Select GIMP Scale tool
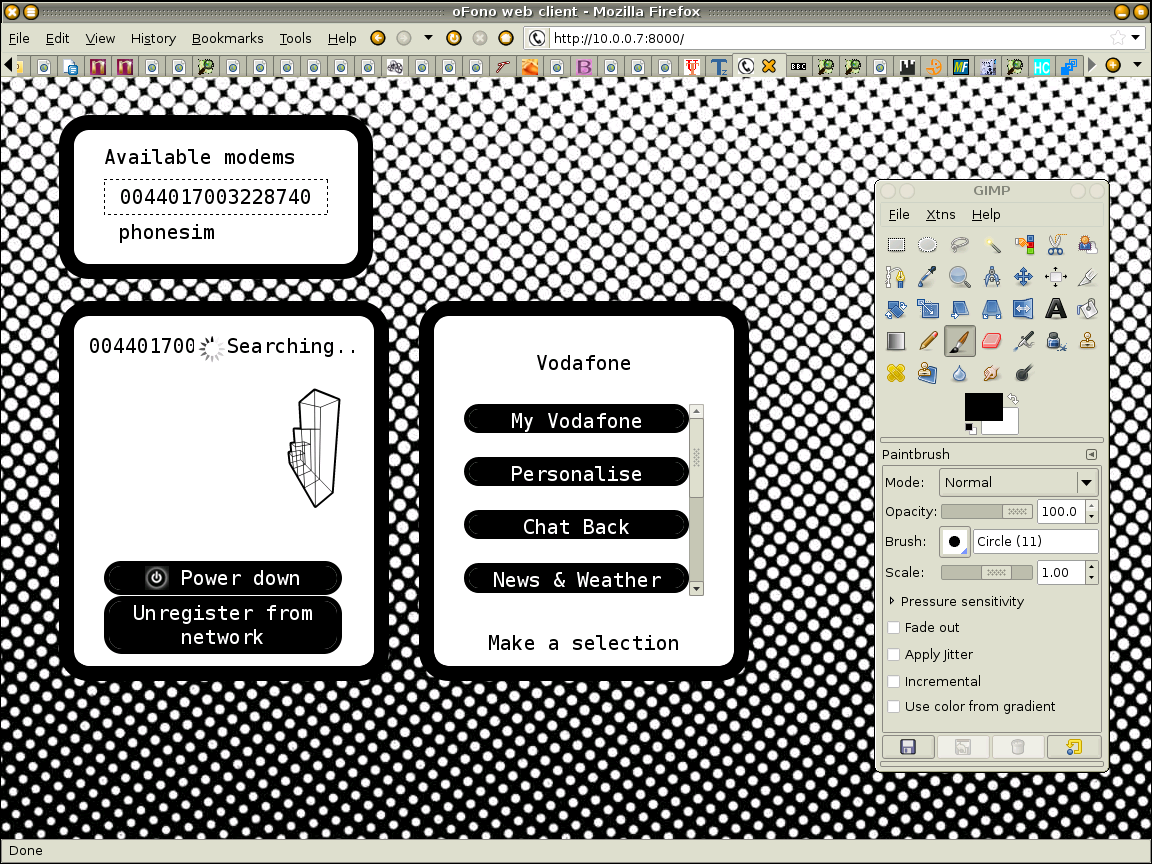 tap(927, 309)
